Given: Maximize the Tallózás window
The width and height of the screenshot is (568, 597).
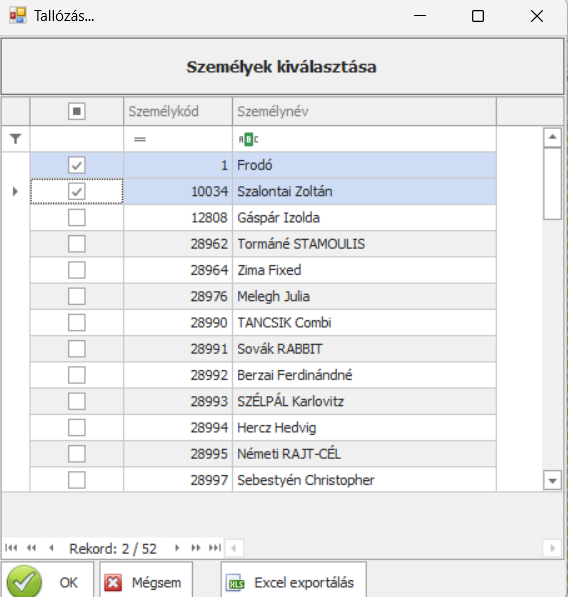Looking at the screenshot, I should point(478,16).
